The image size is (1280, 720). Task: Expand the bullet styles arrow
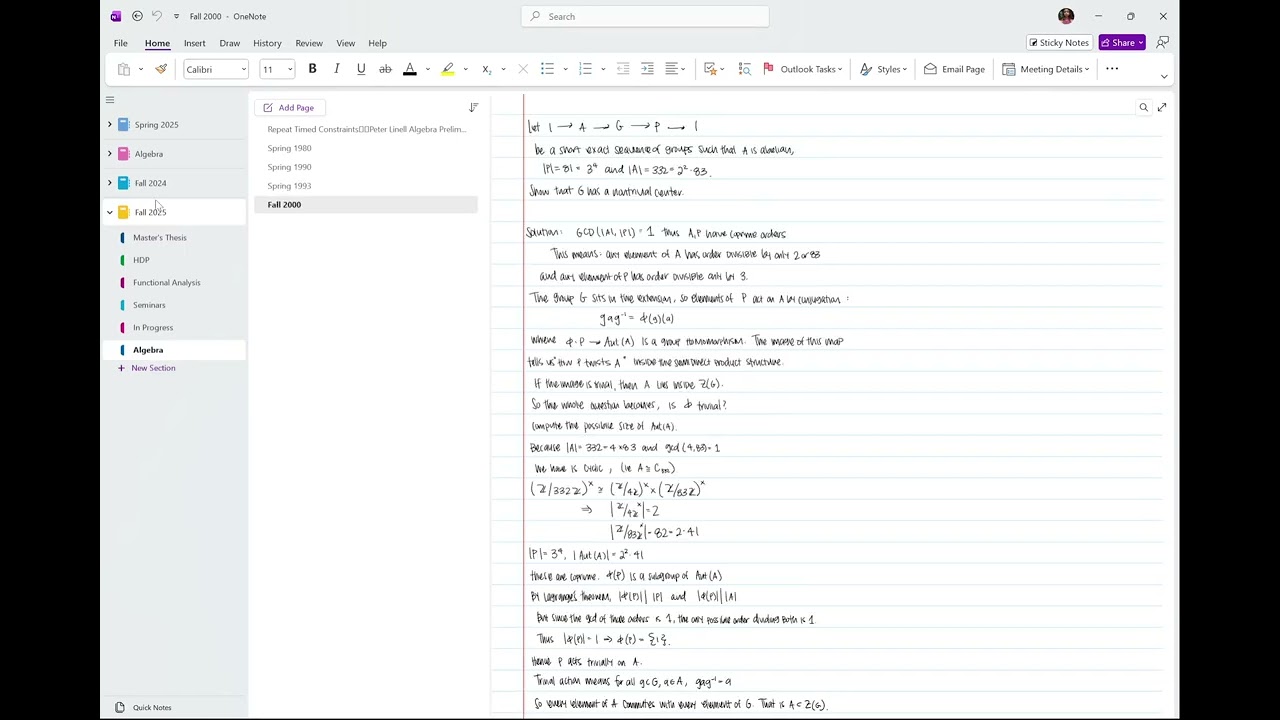pyautogui.click(x=565, y=69)
